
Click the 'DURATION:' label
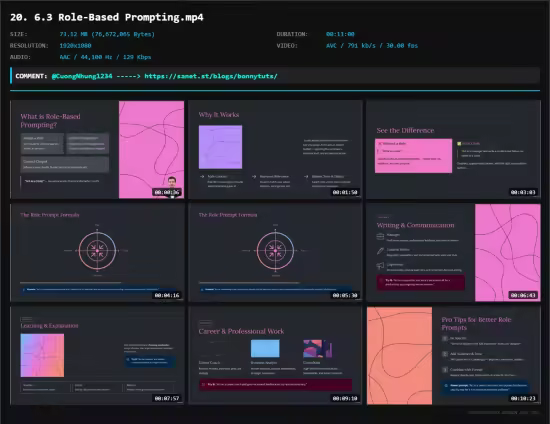tap(292, 34)
